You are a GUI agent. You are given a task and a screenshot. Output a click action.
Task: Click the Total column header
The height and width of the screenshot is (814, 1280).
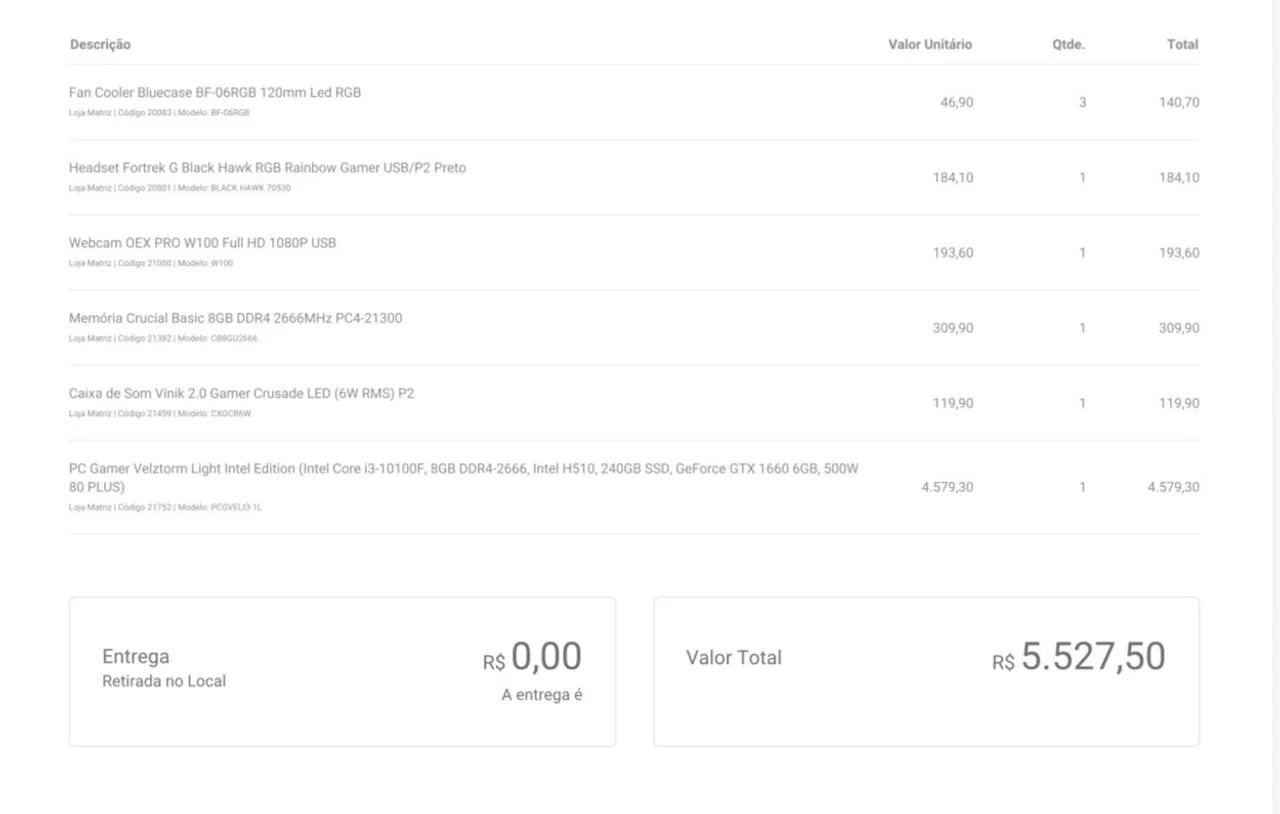point(1182,45)
